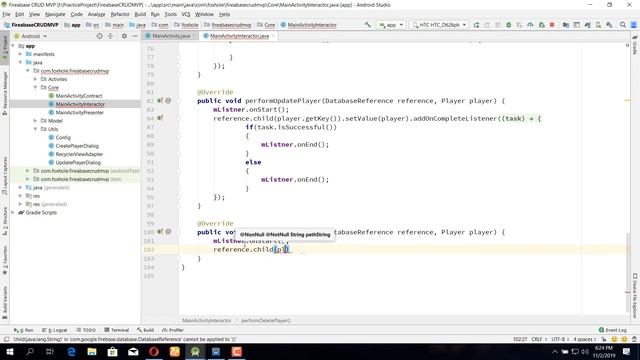
Task: Click the green Debug bug icon
Action: point(509,25)
